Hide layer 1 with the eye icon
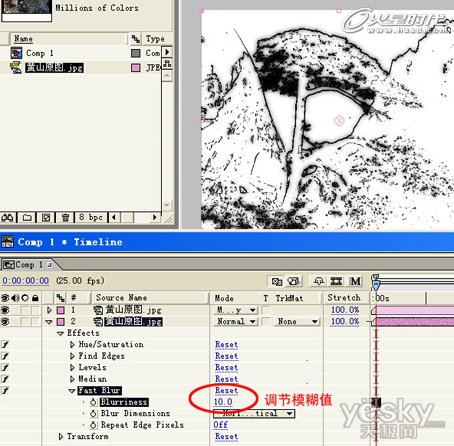Screen dimensions: 454x446 point(5,310)
